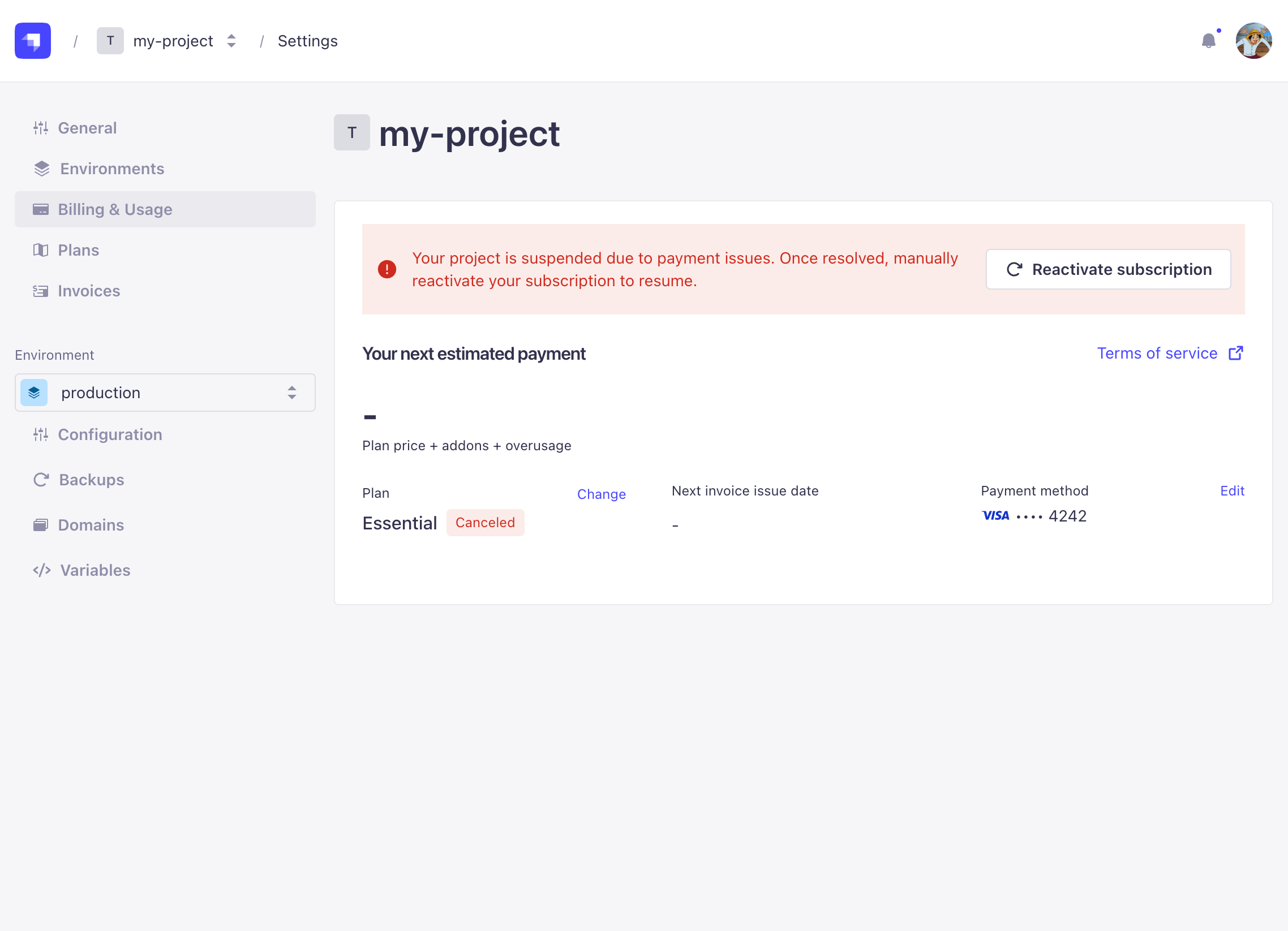Click the production dropdown chevron arrows
This screenshot has height=931, width=1288.
coord(292,393)
